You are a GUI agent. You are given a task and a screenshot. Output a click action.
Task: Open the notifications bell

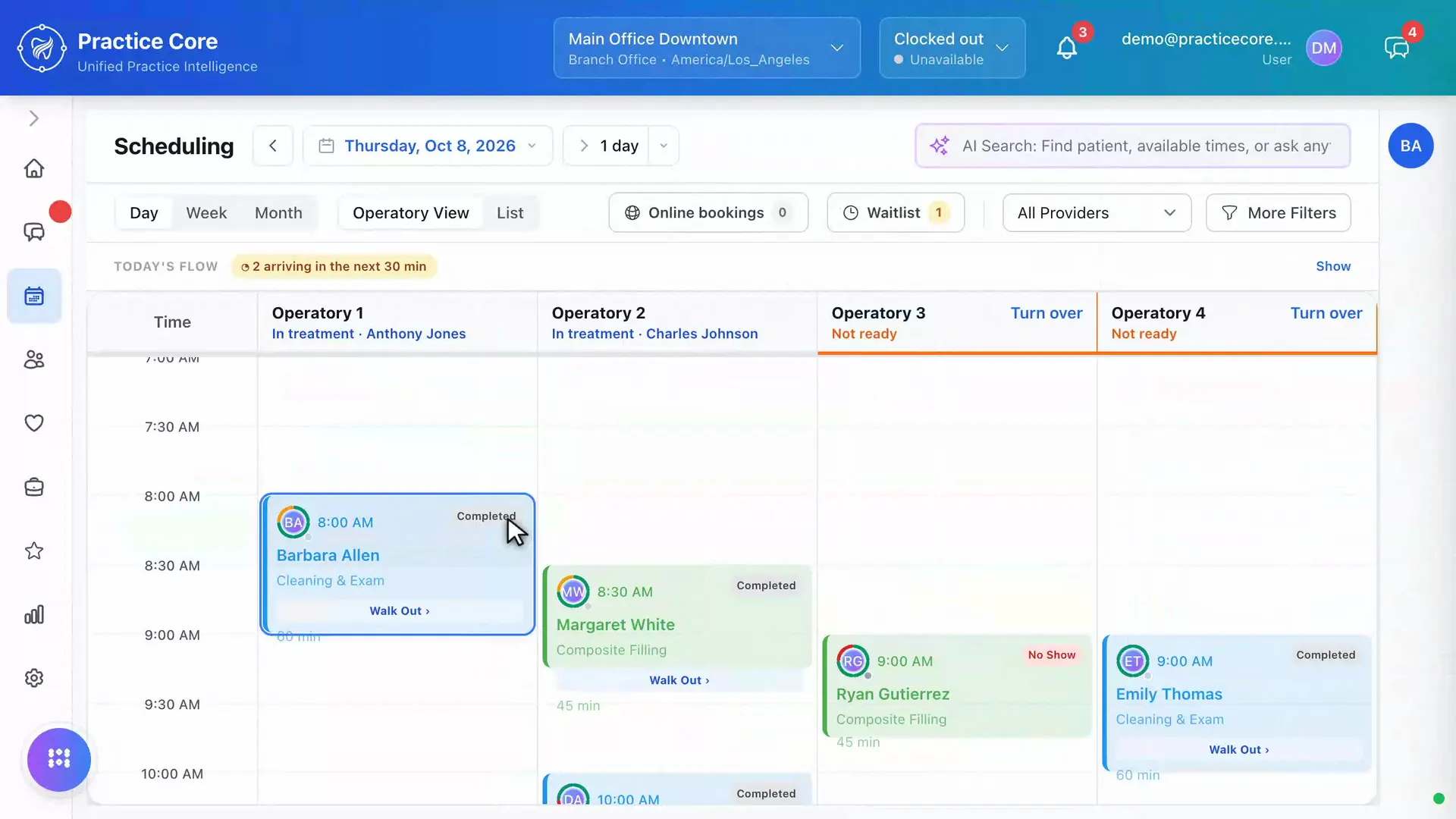click(1066, 48)
